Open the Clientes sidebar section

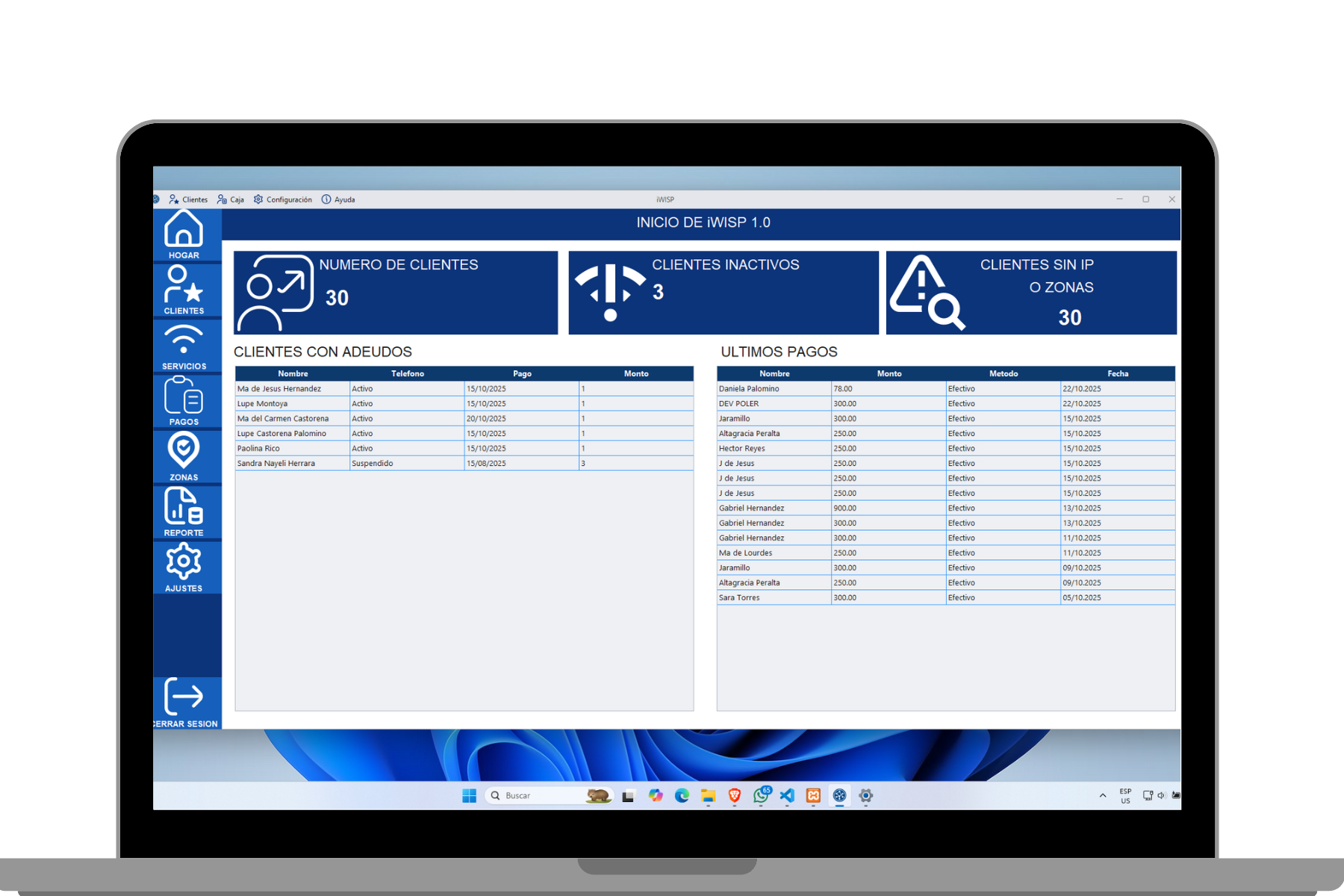pyautogui.click(x=184, y=290)
